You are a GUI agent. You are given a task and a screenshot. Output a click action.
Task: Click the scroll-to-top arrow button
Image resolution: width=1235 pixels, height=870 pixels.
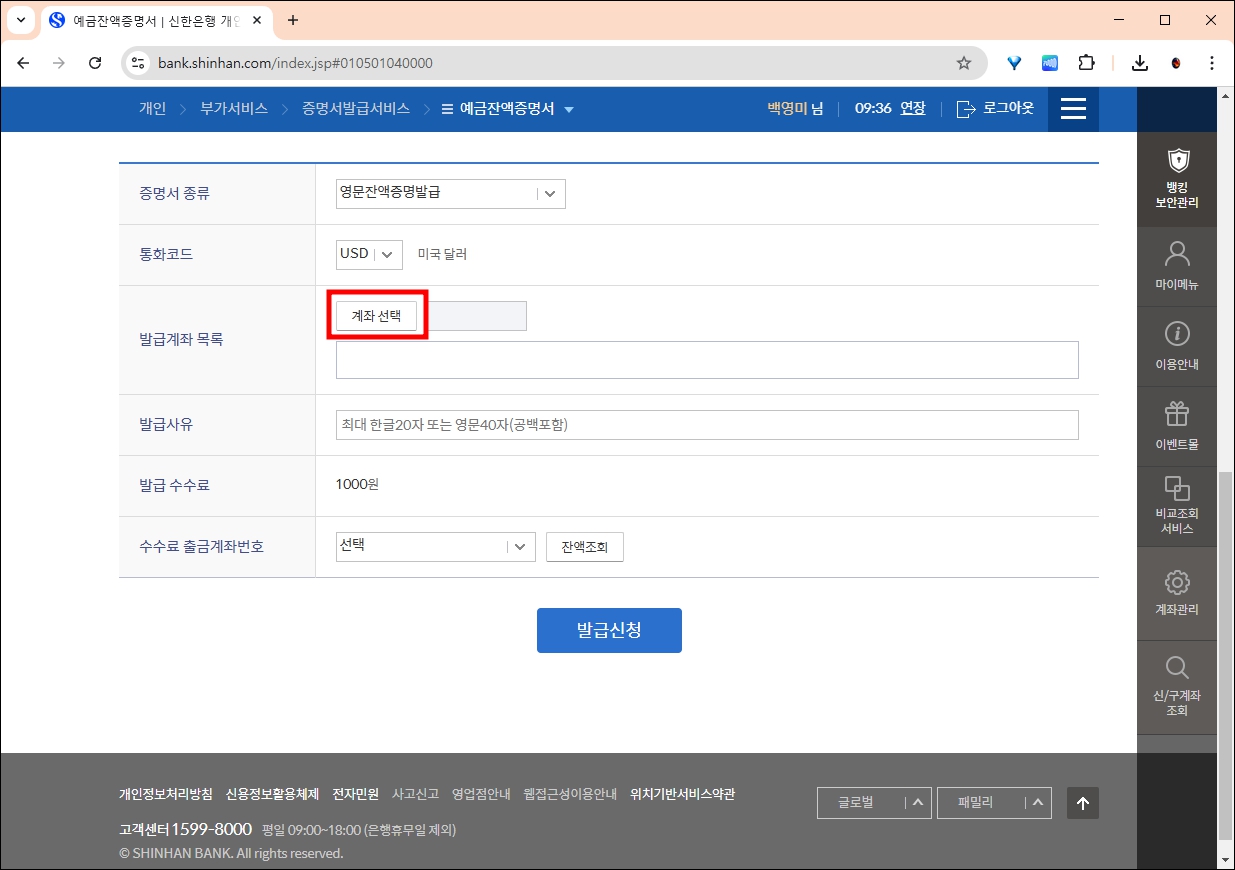(x=1082, y=803)
